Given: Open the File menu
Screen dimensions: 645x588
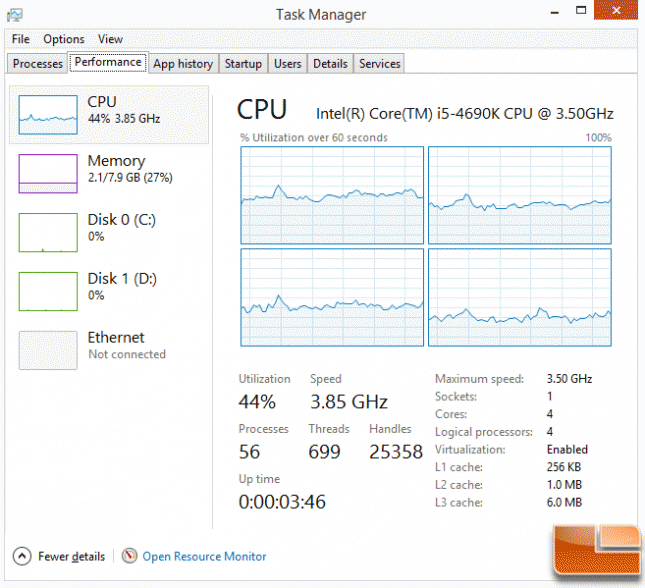Looking at the screenshot, I should point(21,39).
